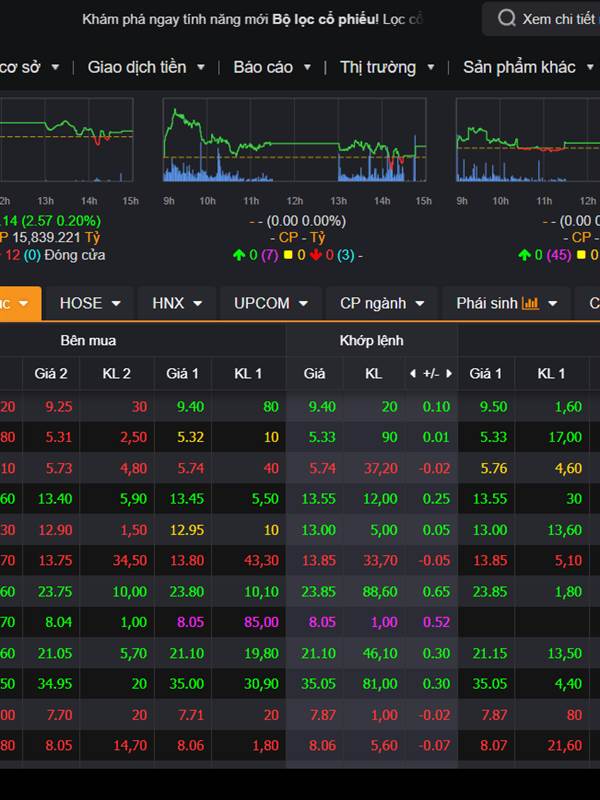This screenshot has width=600, height=800.
Task: Click sell volume 21,60 cell
Action: pyautogui.click(x=564, y=745)
